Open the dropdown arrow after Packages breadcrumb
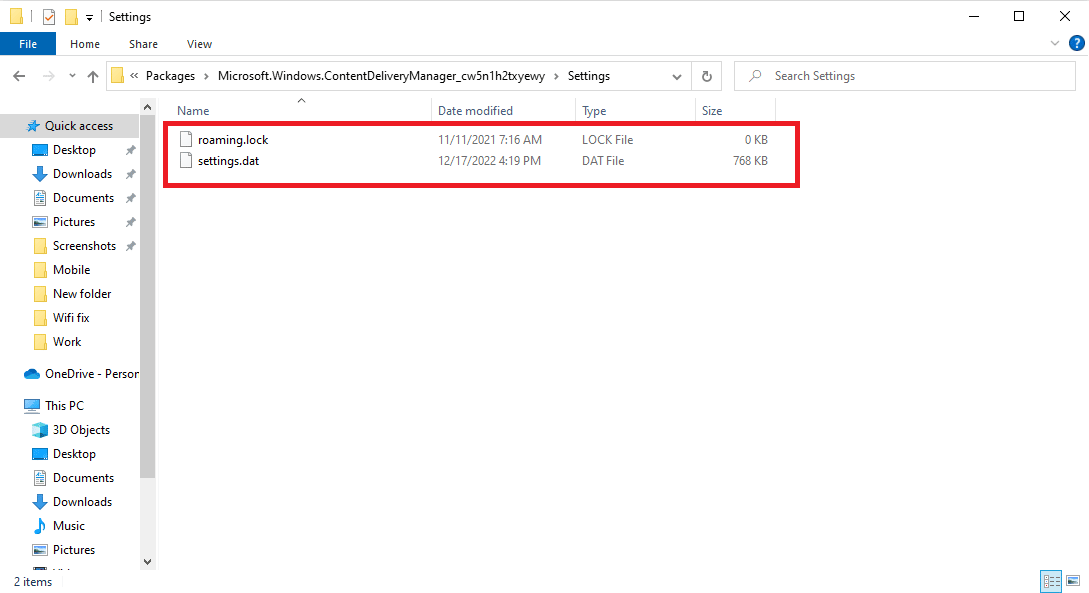 206,76
